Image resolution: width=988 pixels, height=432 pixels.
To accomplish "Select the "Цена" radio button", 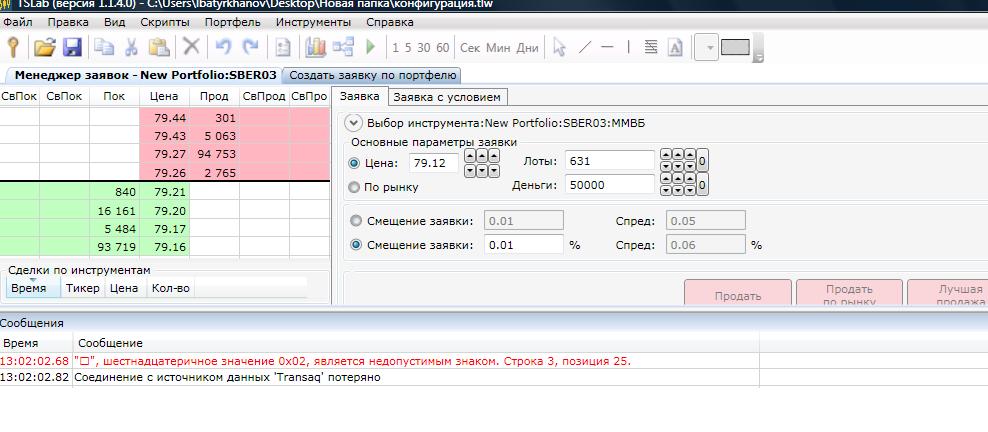I will (x=354, y=163).
